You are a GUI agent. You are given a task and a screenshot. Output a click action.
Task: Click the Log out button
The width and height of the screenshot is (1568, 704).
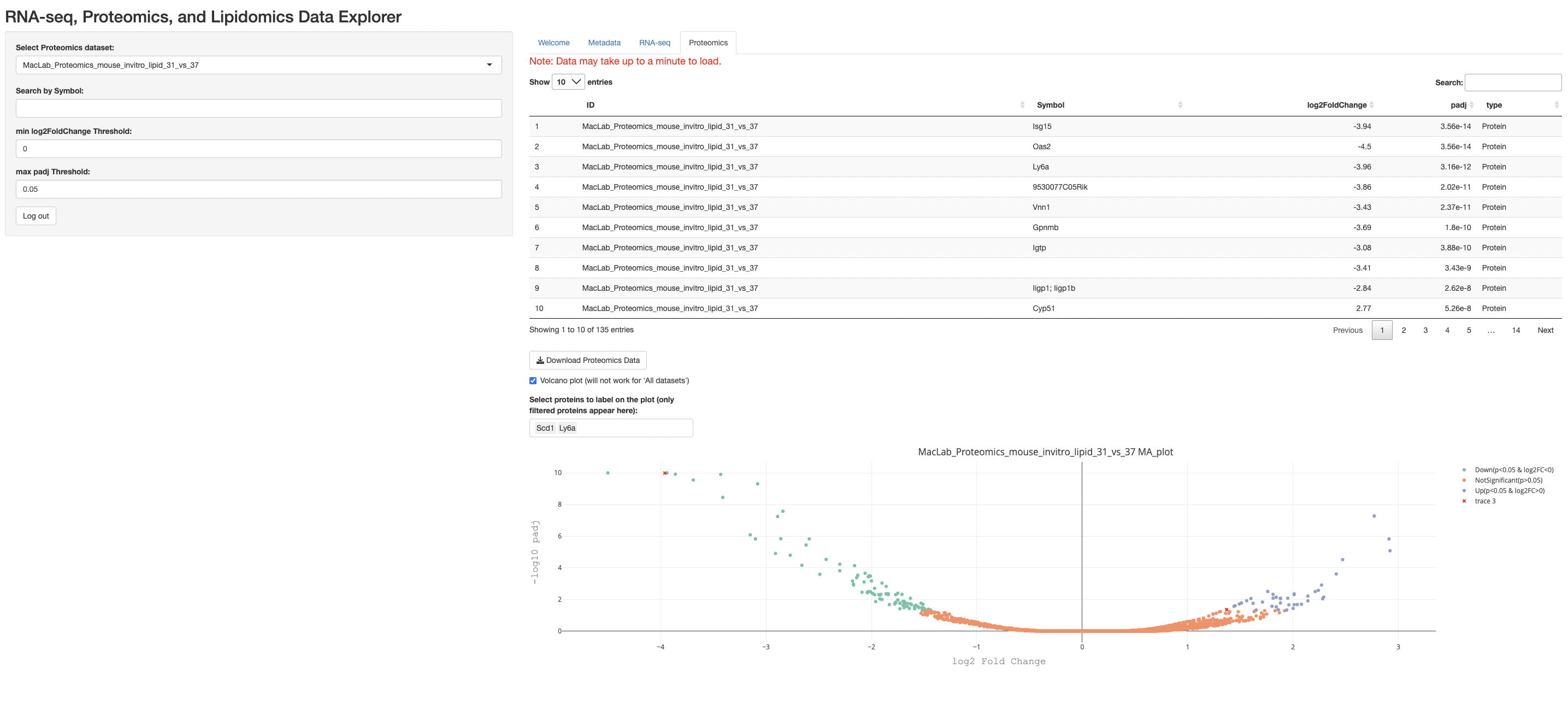pyautogui.click(x=36, y=215)
